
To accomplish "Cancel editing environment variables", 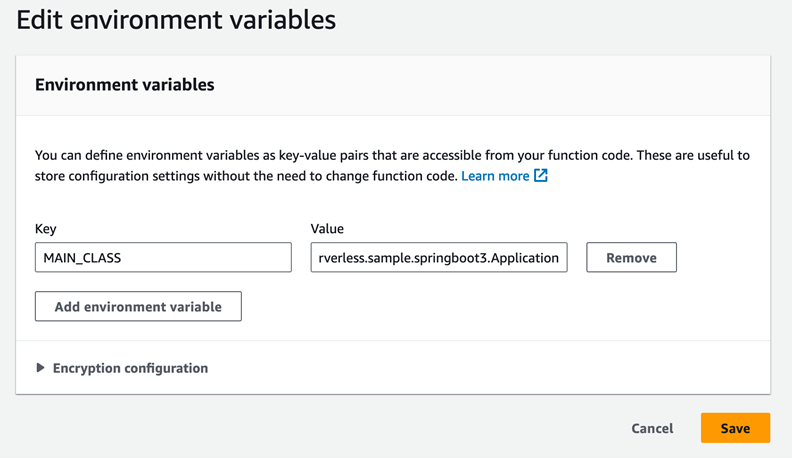I will [652, 428].
